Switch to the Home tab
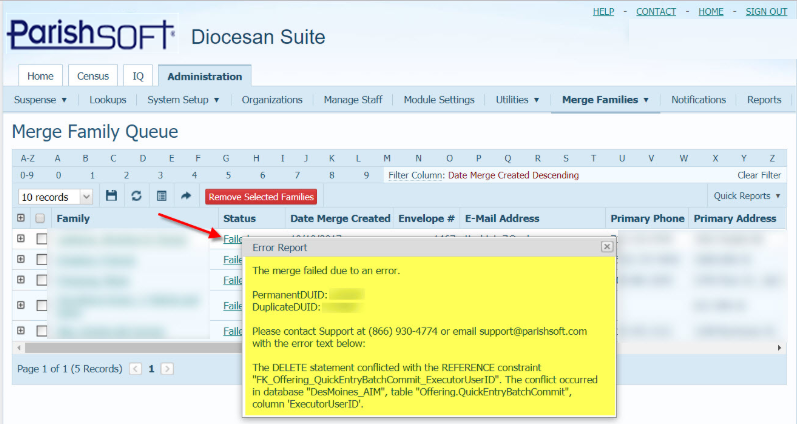 pyautogui.click(x=40, y=76)
